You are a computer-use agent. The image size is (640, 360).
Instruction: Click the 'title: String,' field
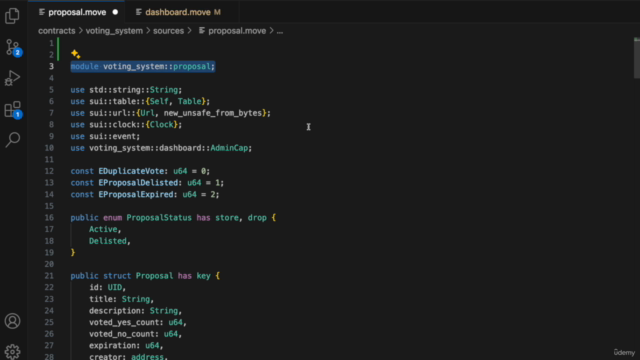click(121, 299)
